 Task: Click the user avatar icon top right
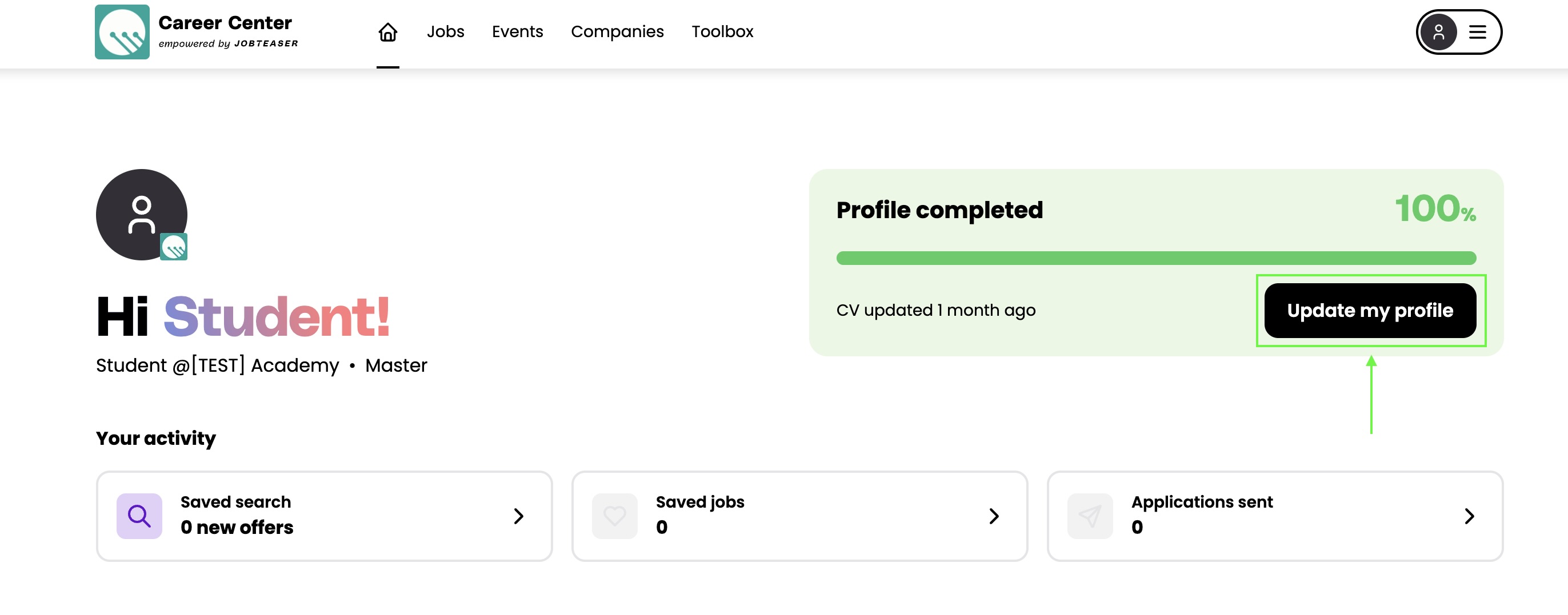1438,31
